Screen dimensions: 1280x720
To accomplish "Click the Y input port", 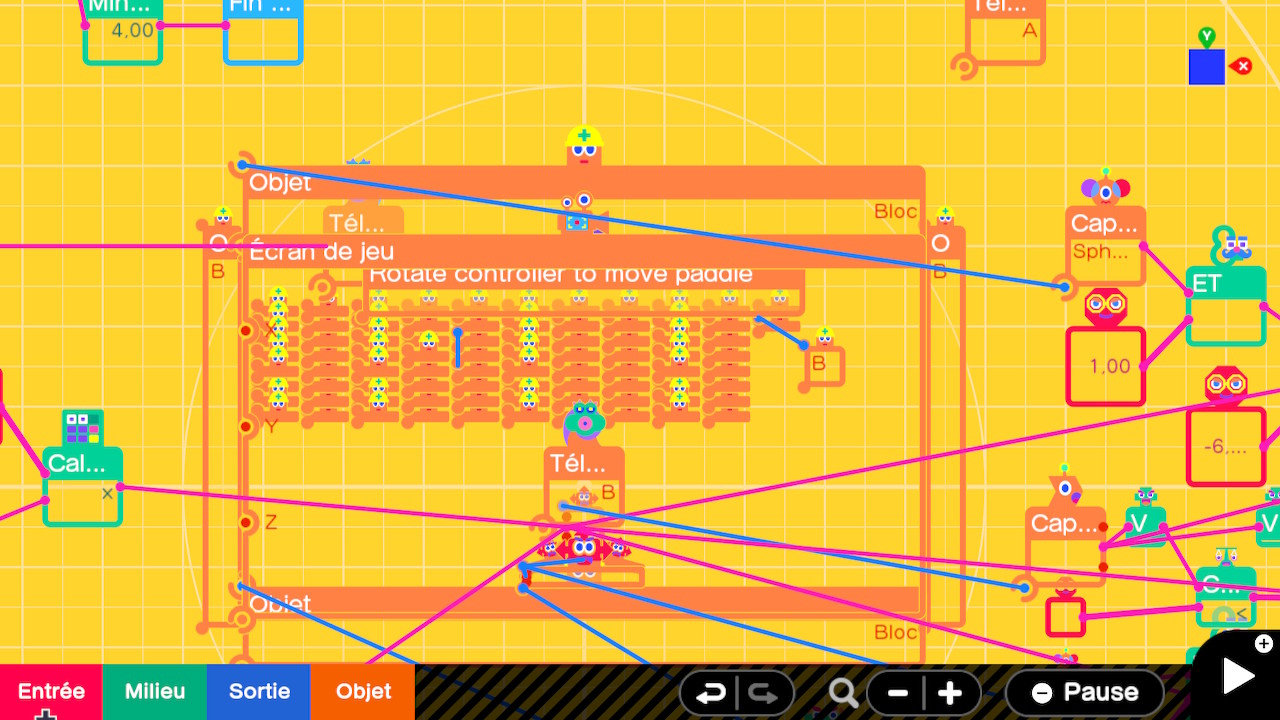I will tap(246, 426).
